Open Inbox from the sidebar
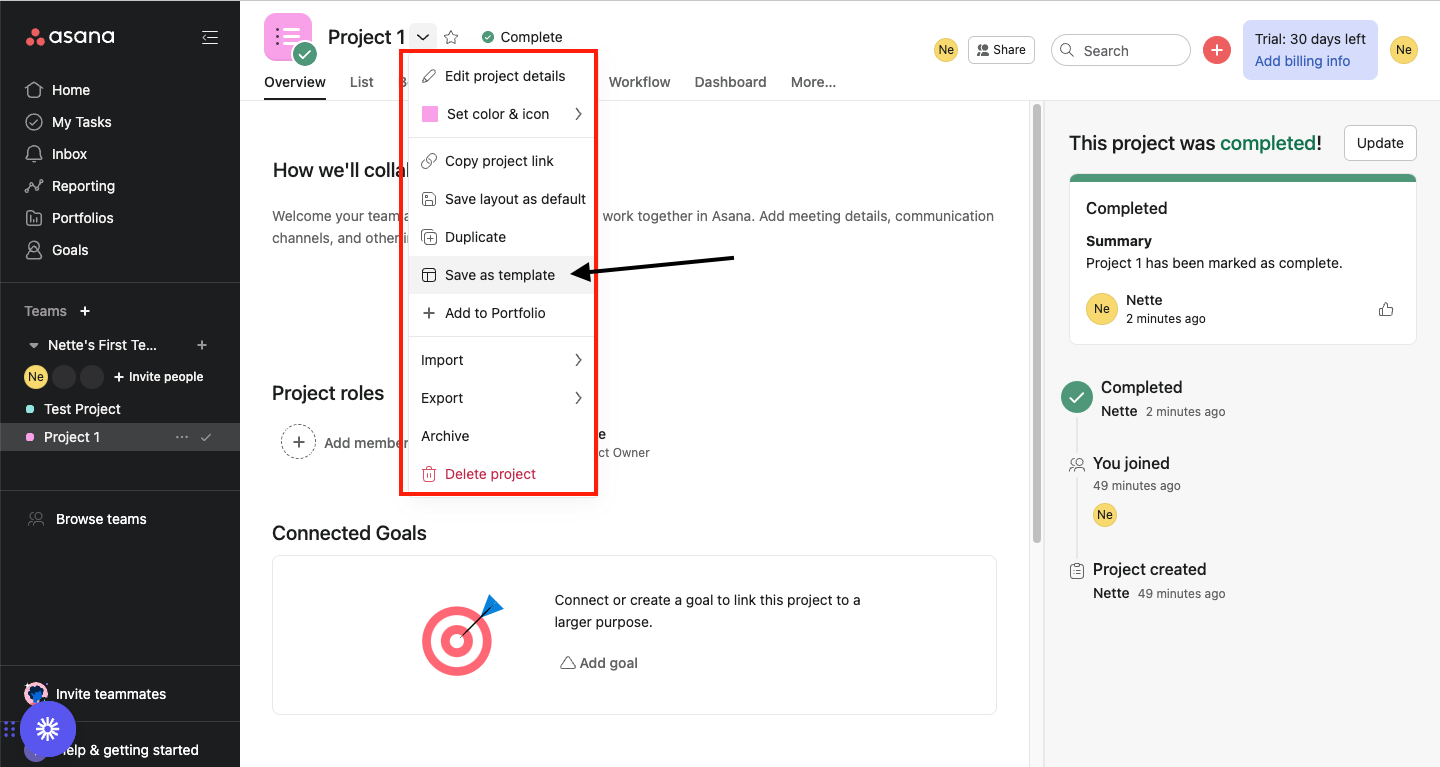Viewport: 1440px width, 767px height. [69, 154]
